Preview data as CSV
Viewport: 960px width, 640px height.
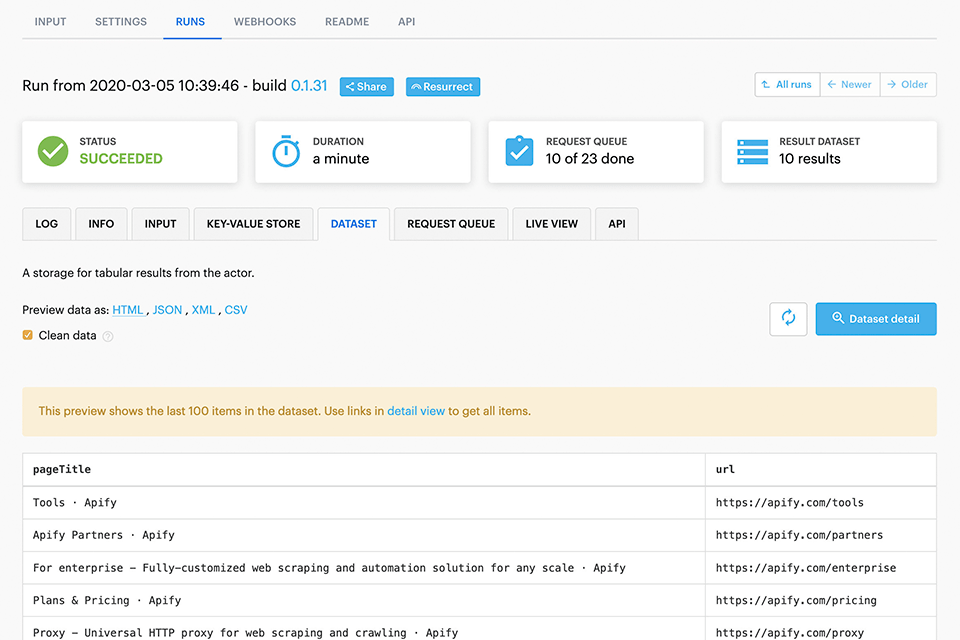[x=236, y=310]
